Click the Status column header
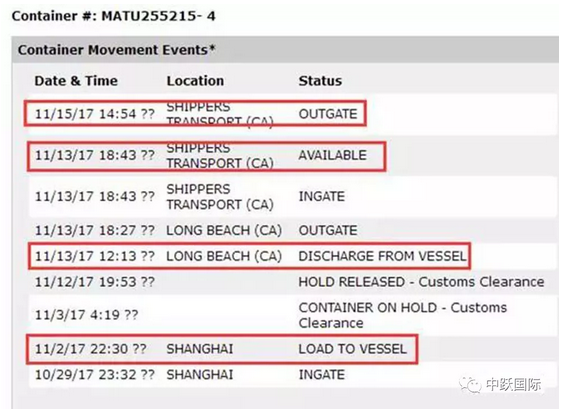Image resolution: width=561 pixels, height=410 pixels. [x=320, y=81]
